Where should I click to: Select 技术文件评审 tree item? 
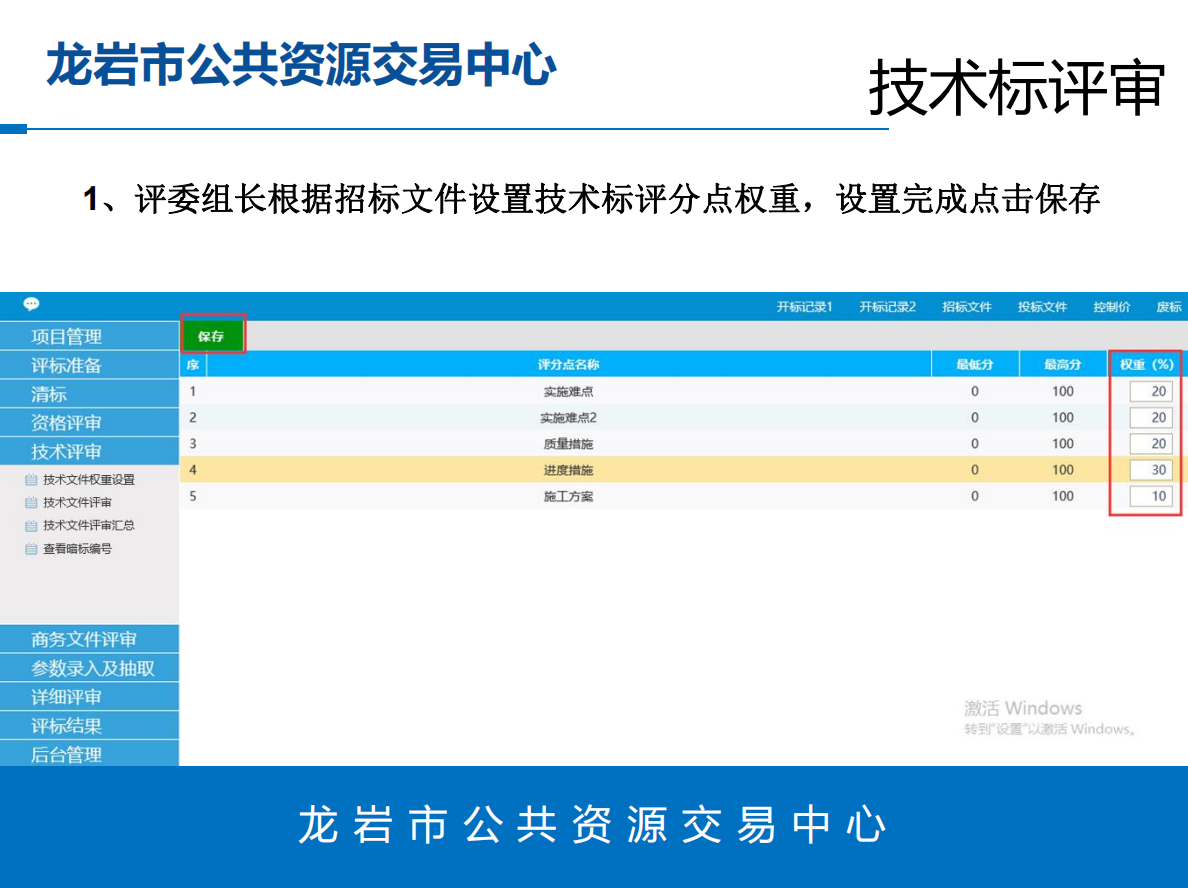77,502
